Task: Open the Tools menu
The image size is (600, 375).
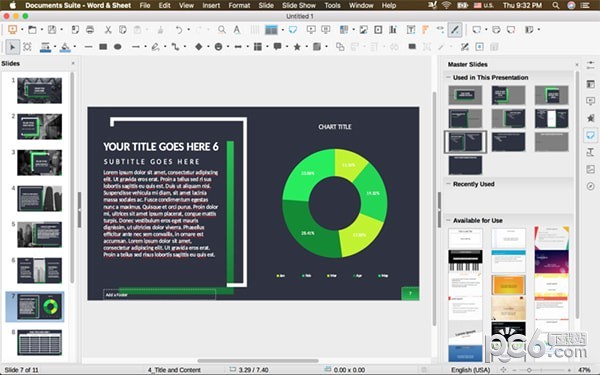Action: [332, 5]
